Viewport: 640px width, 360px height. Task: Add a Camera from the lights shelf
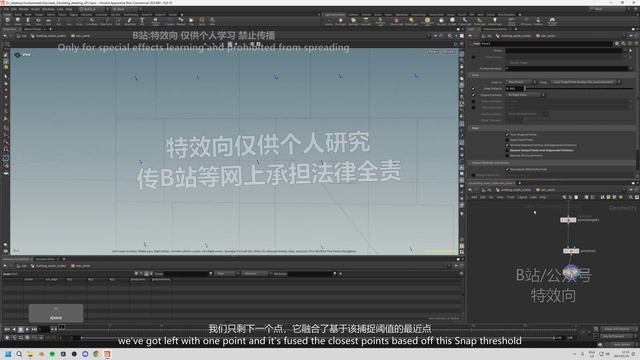pyautogui.click(x=329, y=21)
